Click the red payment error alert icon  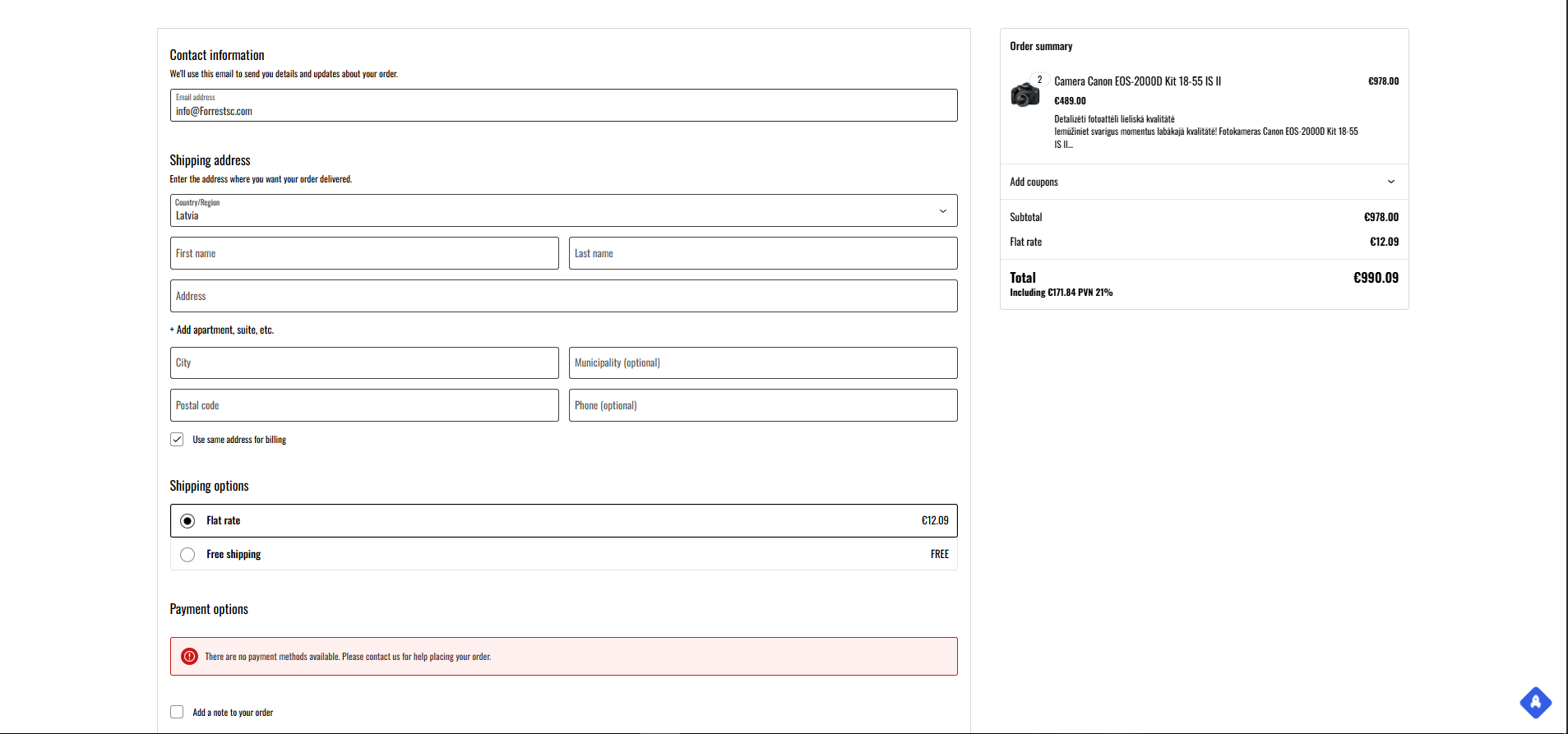[x=189, y=657]
